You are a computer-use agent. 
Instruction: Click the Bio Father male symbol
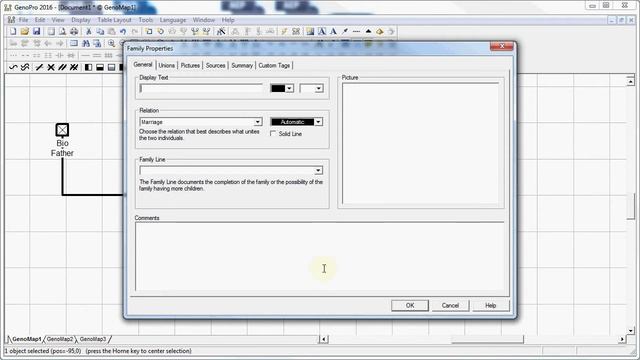tap(62, 130)
